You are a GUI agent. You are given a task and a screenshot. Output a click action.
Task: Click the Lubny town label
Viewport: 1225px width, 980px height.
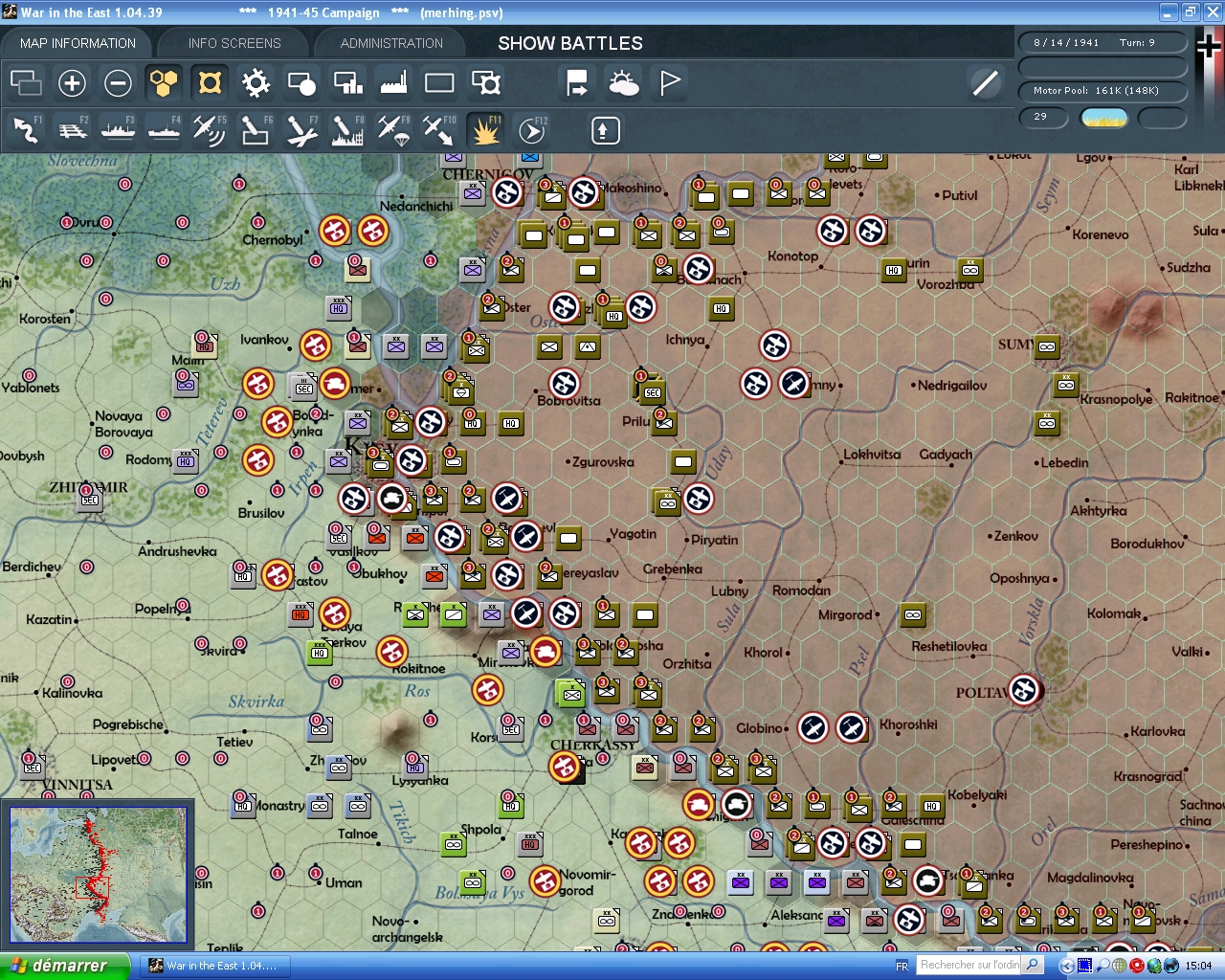click(x=729, y=591)
